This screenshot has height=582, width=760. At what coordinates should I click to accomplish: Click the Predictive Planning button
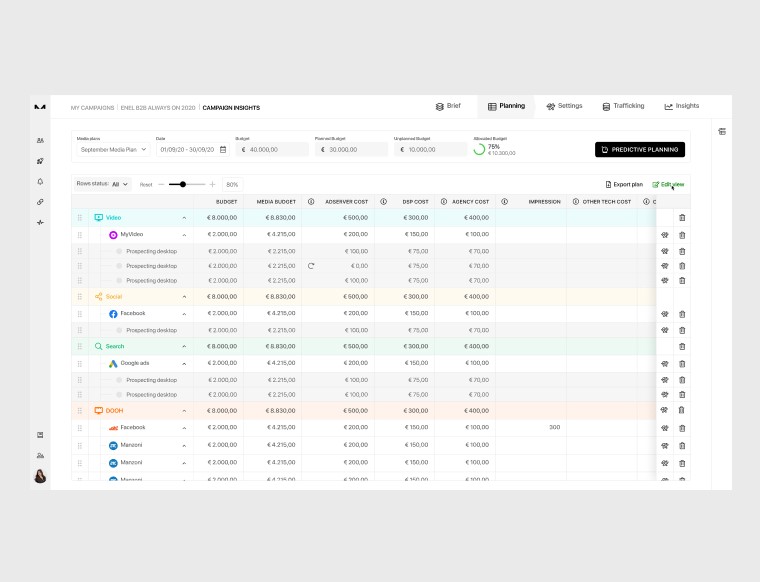pyautogui.click(x=640, y=149)
